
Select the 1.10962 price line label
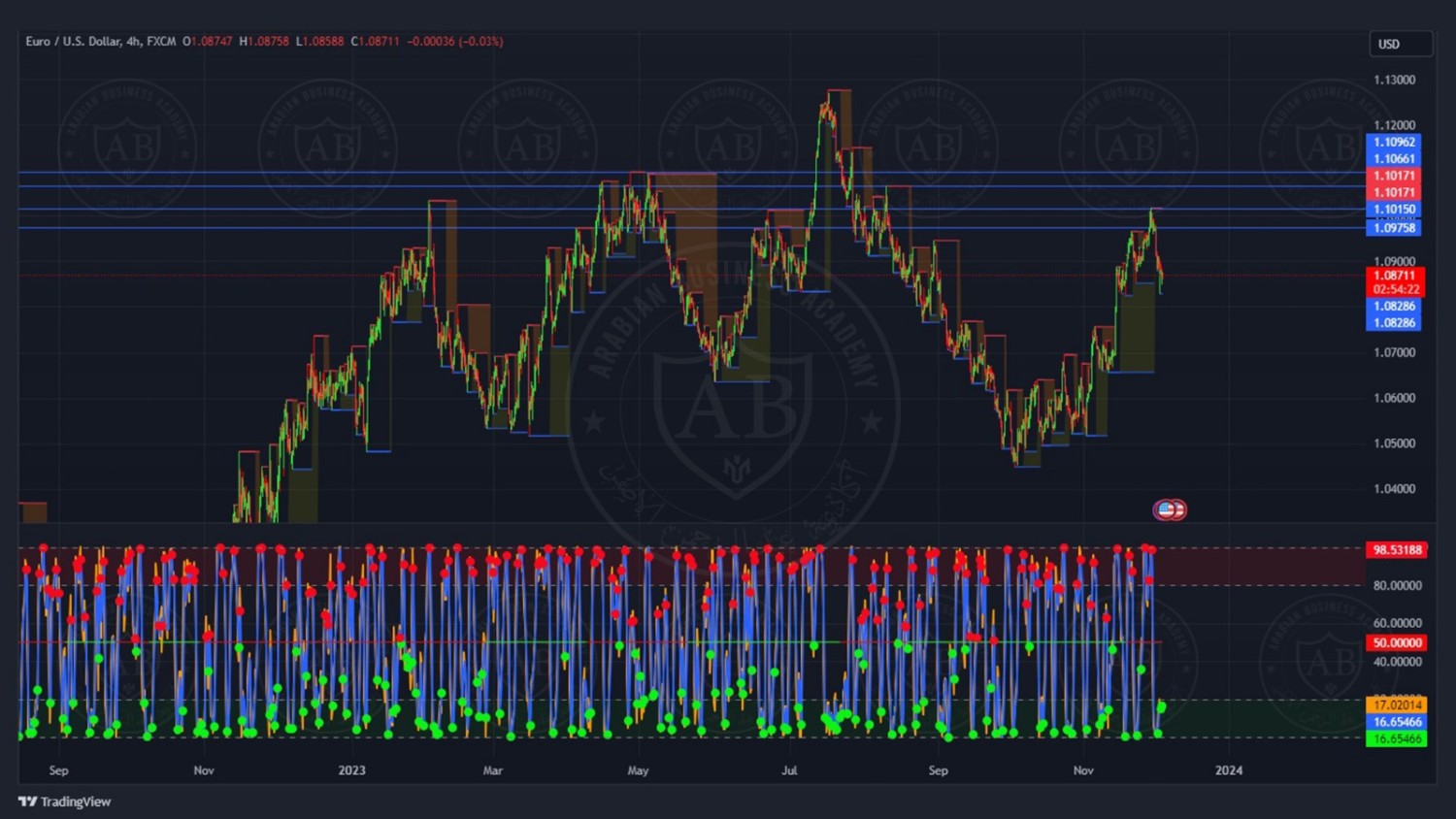[x=1393, y=142]
